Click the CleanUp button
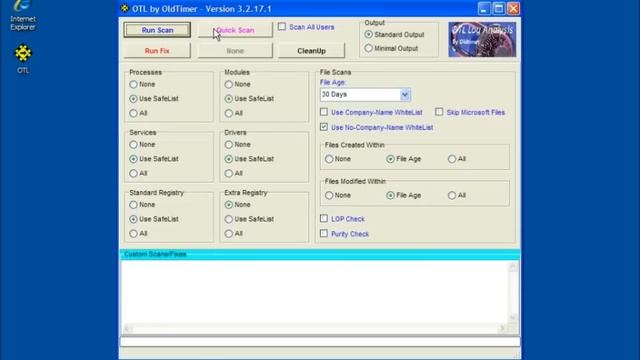 click(x=311, y=51)
